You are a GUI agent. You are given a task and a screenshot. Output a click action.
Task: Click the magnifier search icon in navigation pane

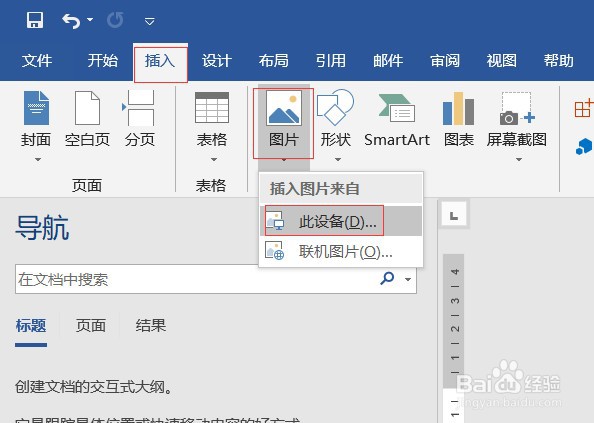[387, 278]
